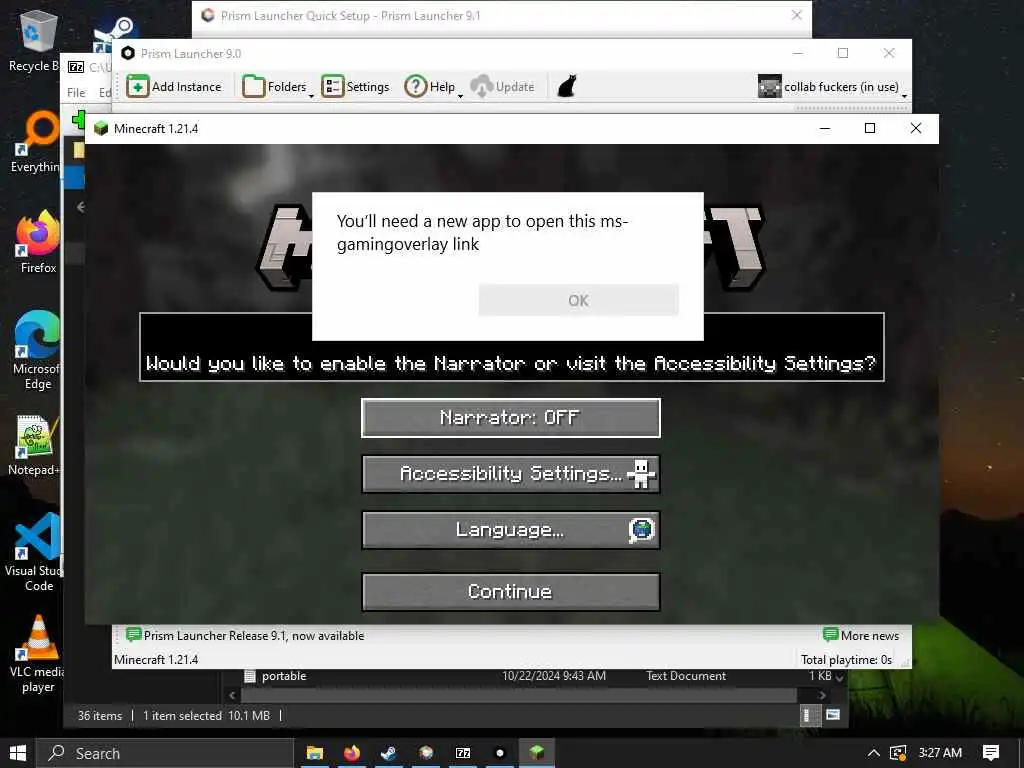Open Minecraft Accessibility Settings
The width and height of the screenshot is (1024, 768).
point(510,473)
